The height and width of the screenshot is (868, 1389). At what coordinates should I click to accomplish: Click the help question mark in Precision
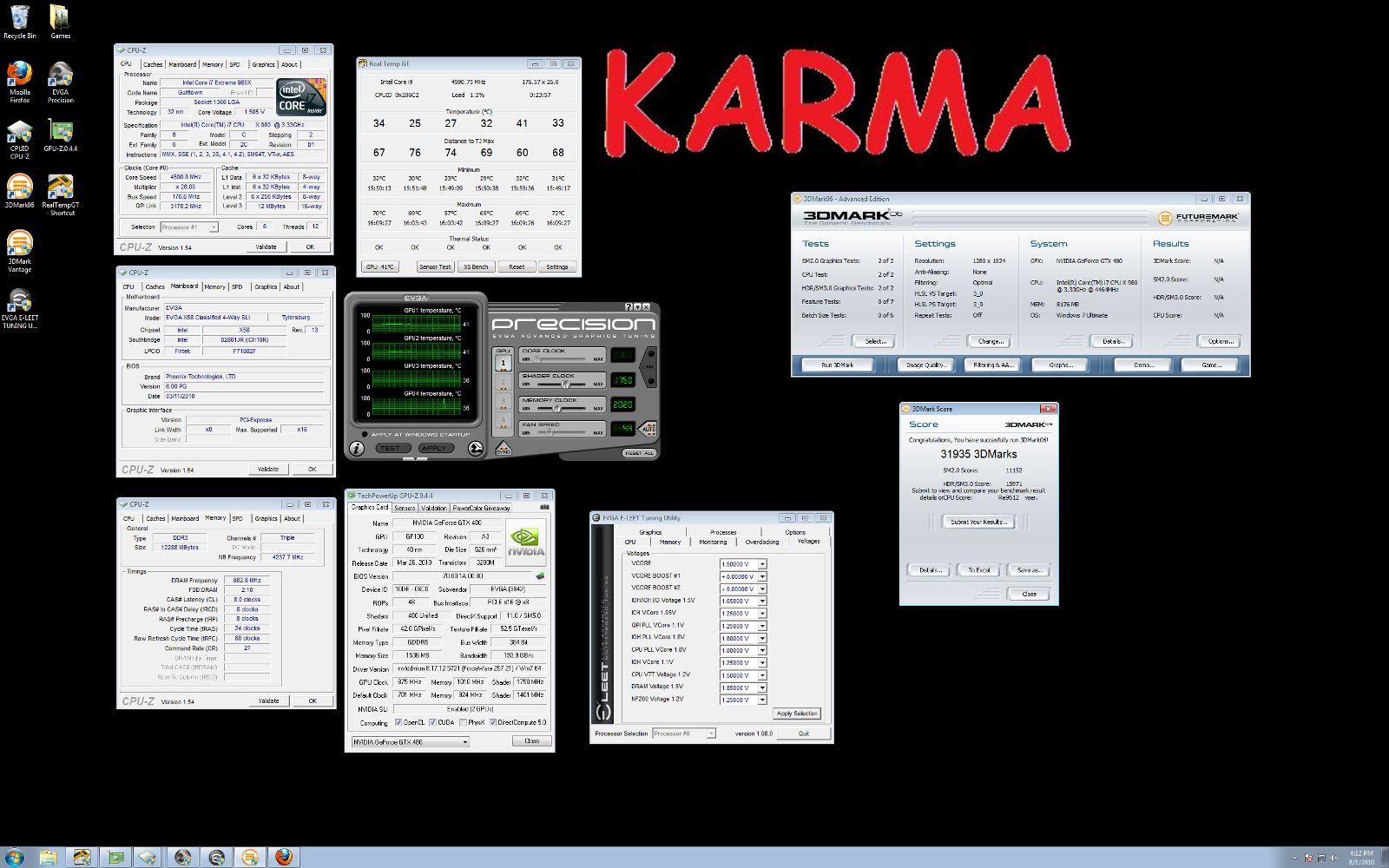pyautogui.click(x=629, y=306)
